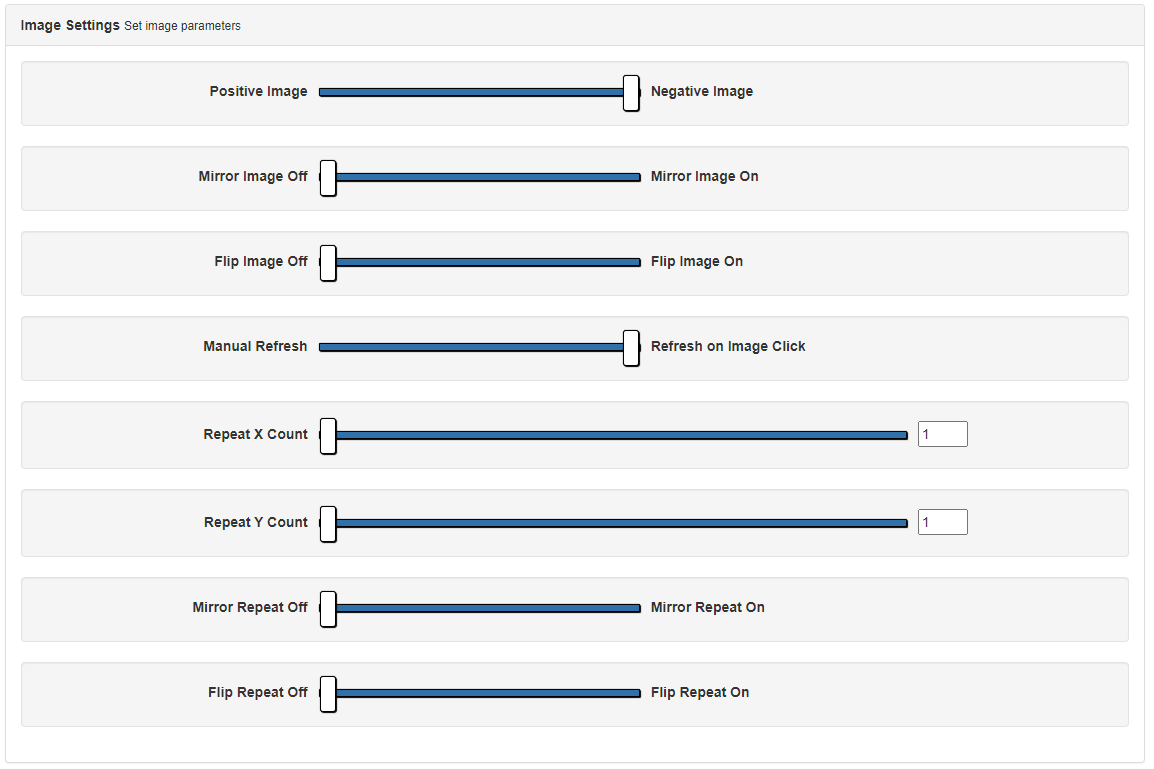Click the "Flip Repeat On" label
The image size is (1154, 769).
(700, 692)
